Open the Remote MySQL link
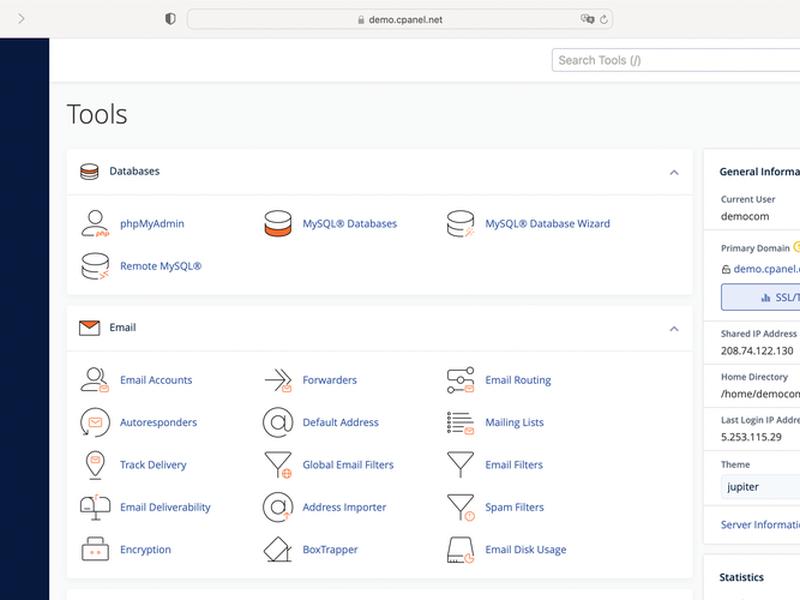 (x=161, y=266)
